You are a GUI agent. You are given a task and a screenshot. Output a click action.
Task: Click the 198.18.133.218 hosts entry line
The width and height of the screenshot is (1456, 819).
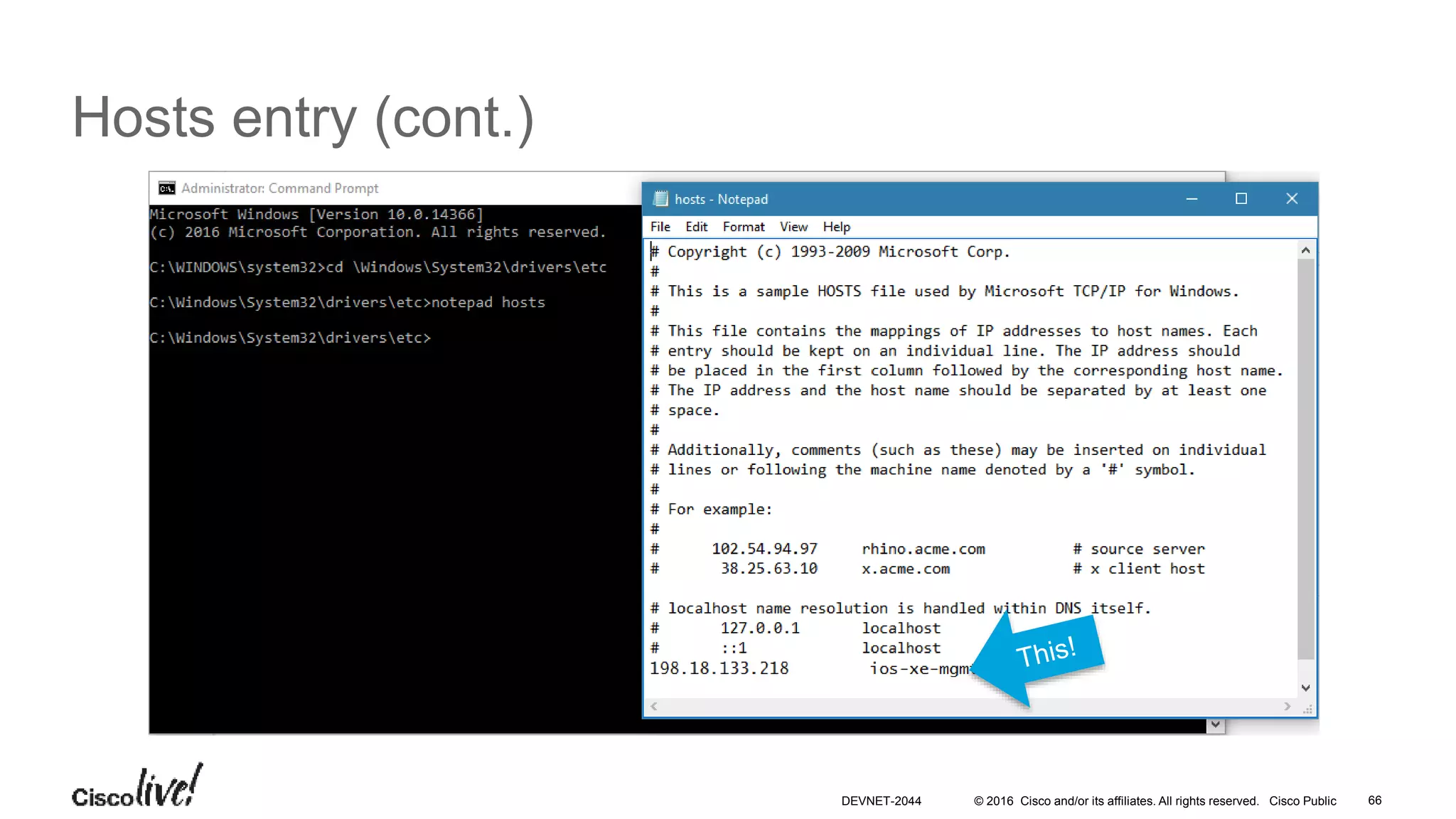[719, 668]
